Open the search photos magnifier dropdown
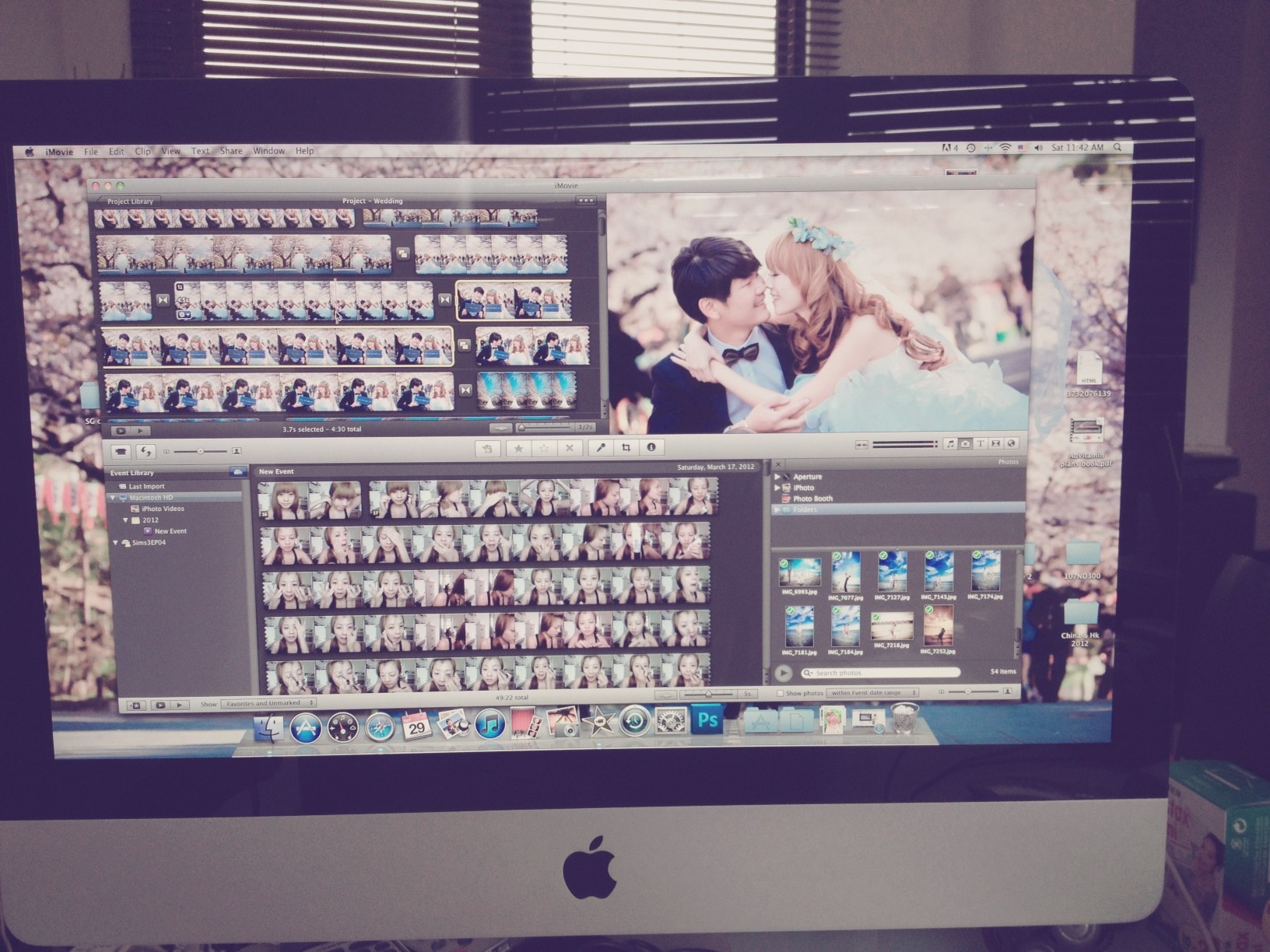The width and height of the screenshot is (1270, 952). coord(809,673)
